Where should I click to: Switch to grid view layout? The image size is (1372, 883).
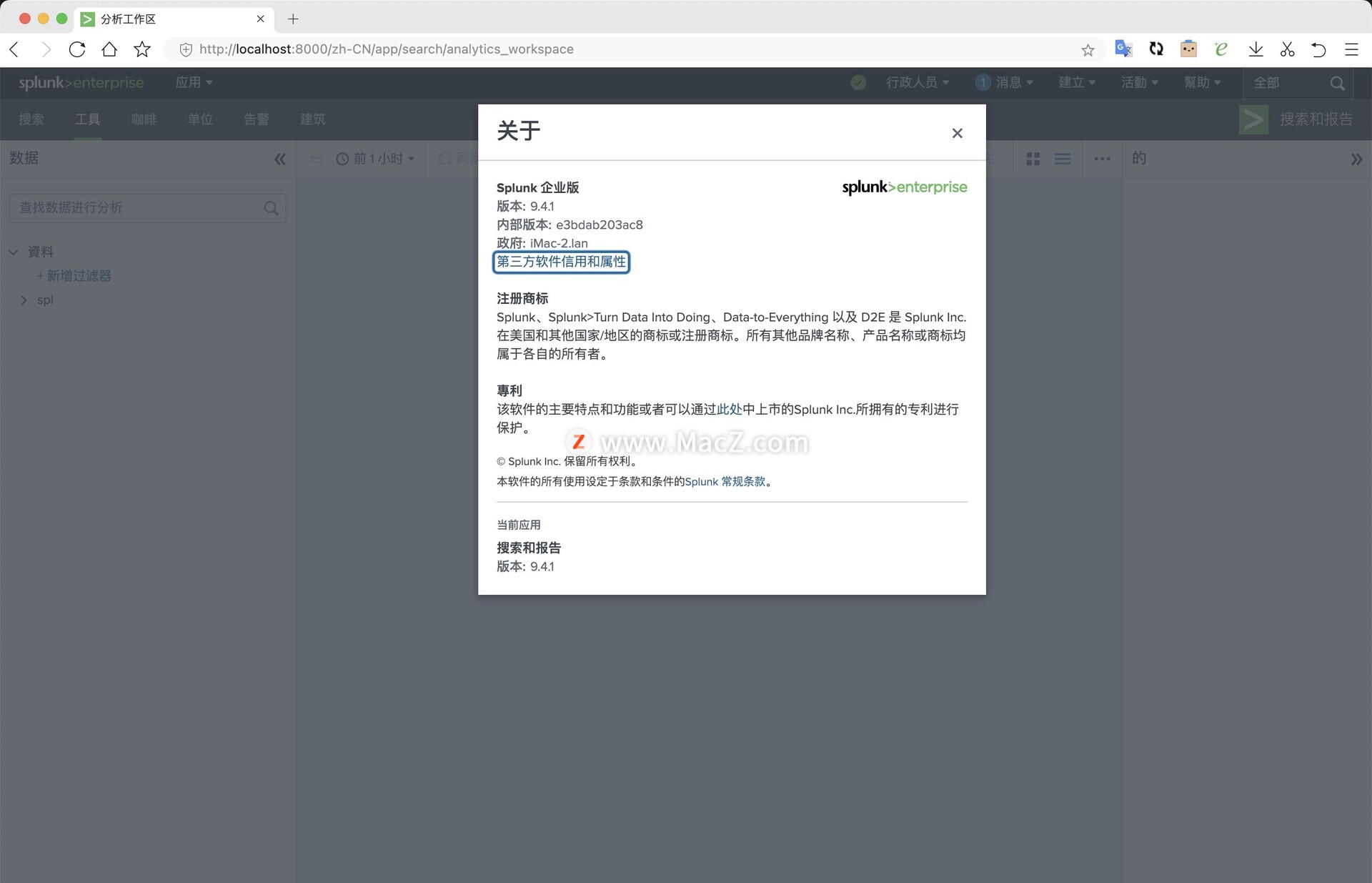pos(1033,159)
